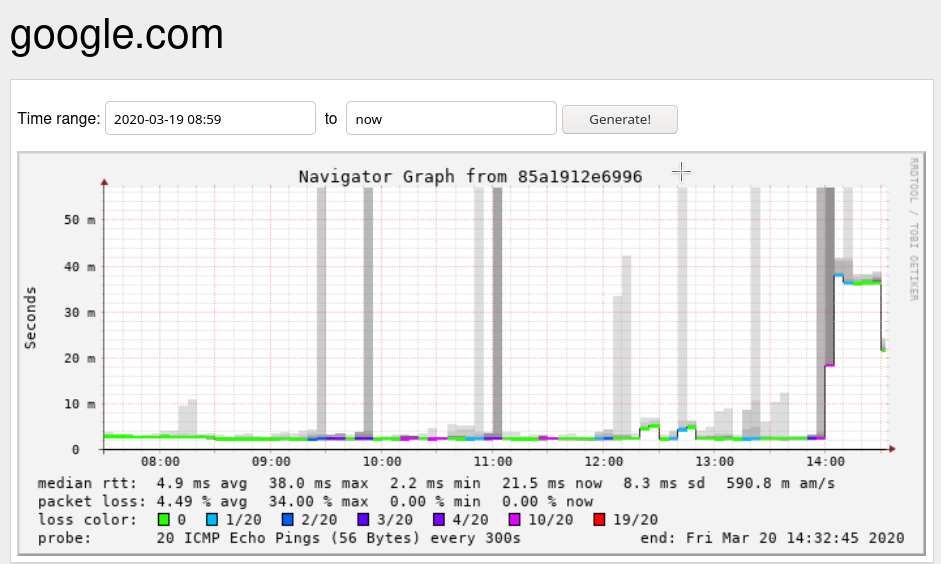Image resolution: width=941 pixels, height=564 pixels.
Task: Click the red 19/20 loss swatch
Action: click(599, 520)
